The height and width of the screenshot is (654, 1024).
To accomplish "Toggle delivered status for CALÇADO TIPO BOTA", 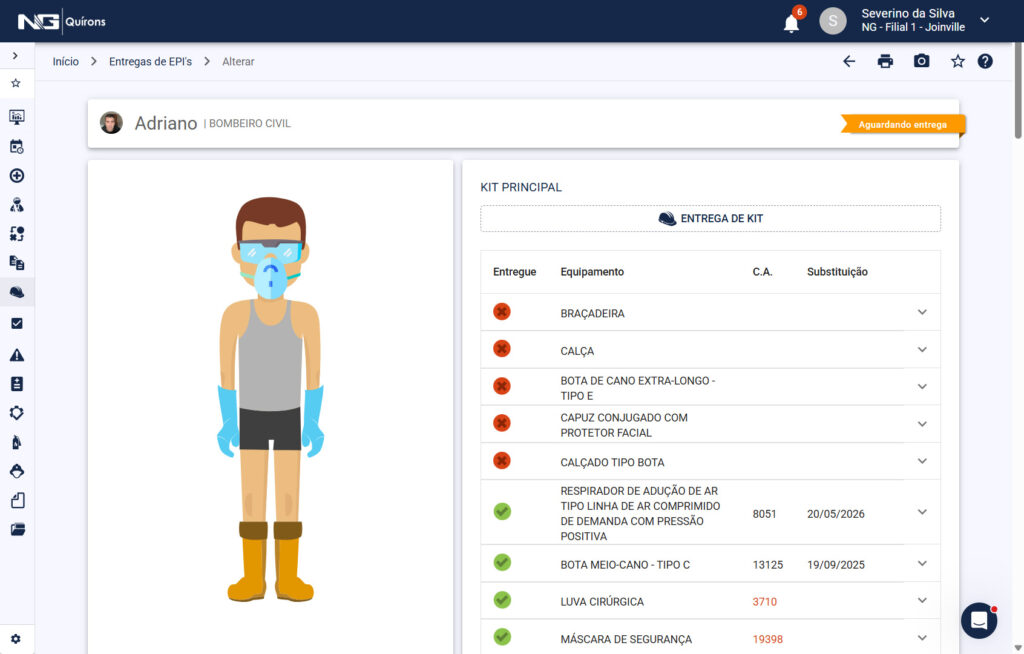I will click(502, 461).
